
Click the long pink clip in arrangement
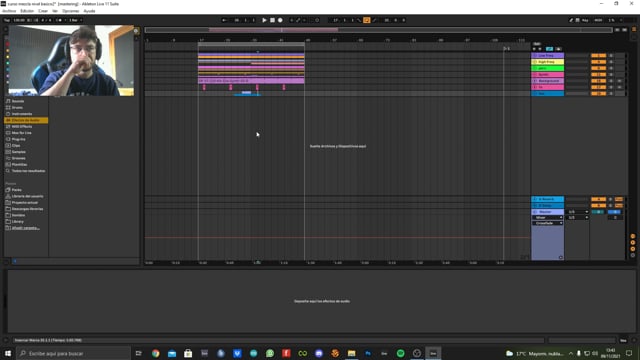click(251, 81)
